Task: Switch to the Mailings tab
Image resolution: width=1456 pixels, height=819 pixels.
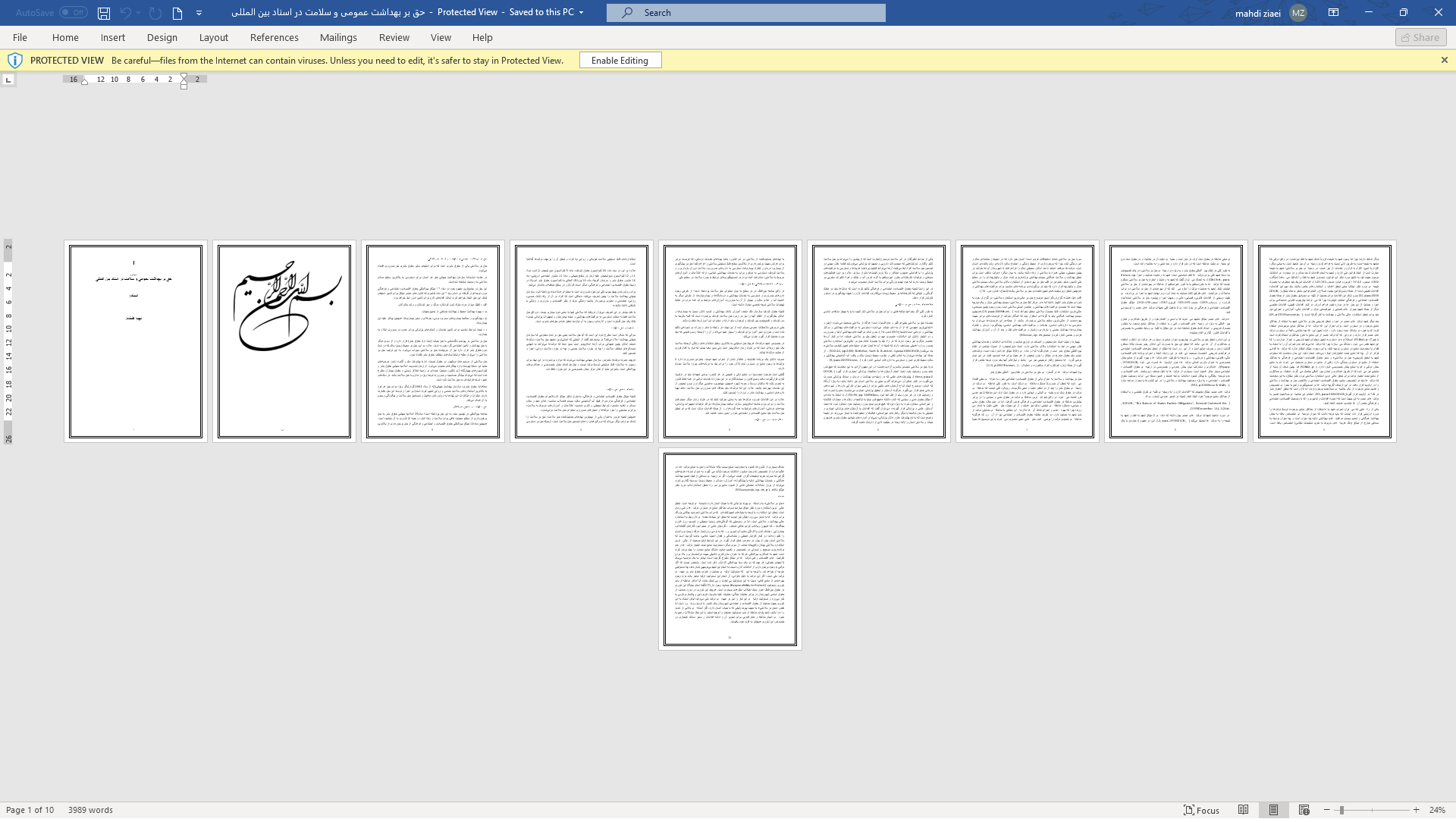Action: [x=338, y=37]
